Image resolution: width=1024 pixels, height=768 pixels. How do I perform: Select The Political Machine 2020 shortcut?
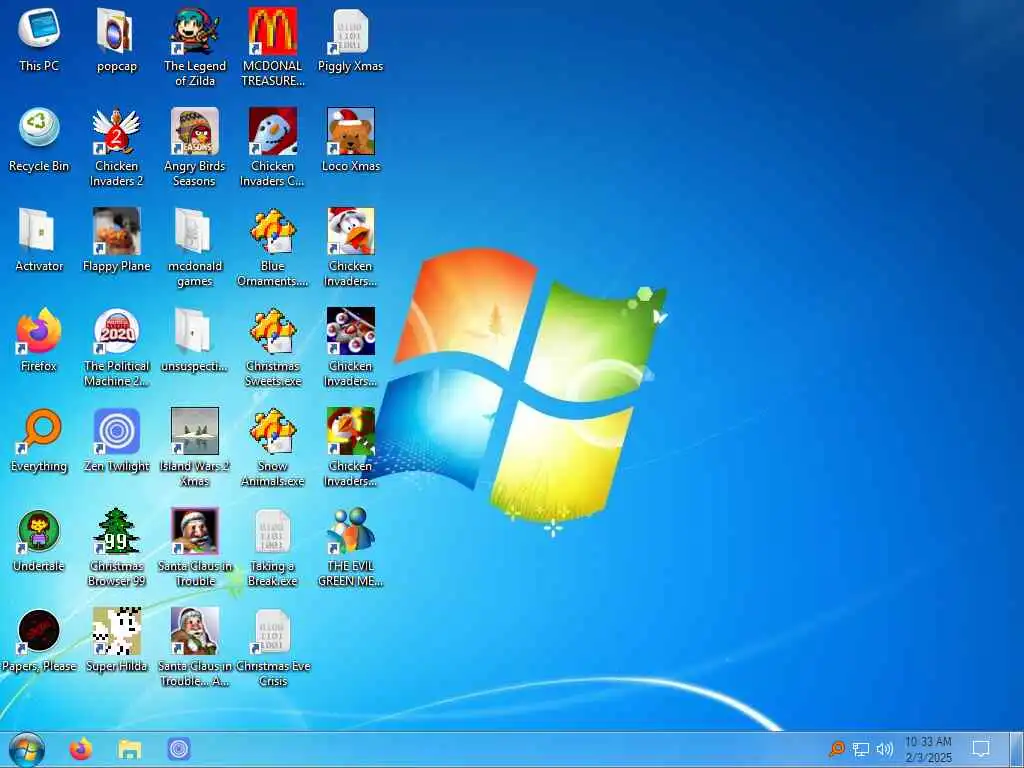(116, 347)
